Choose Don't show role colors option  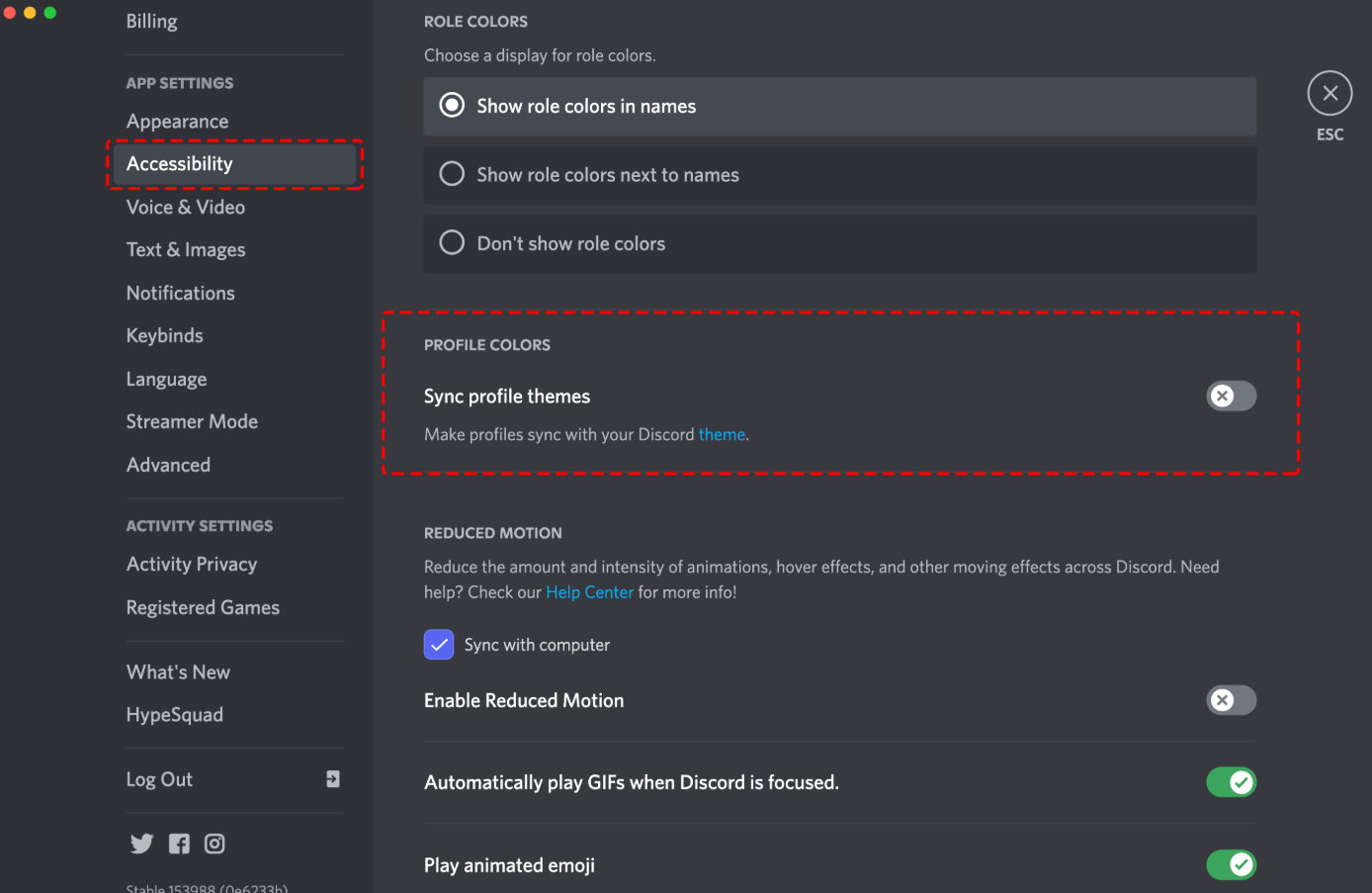click(453, 243)
